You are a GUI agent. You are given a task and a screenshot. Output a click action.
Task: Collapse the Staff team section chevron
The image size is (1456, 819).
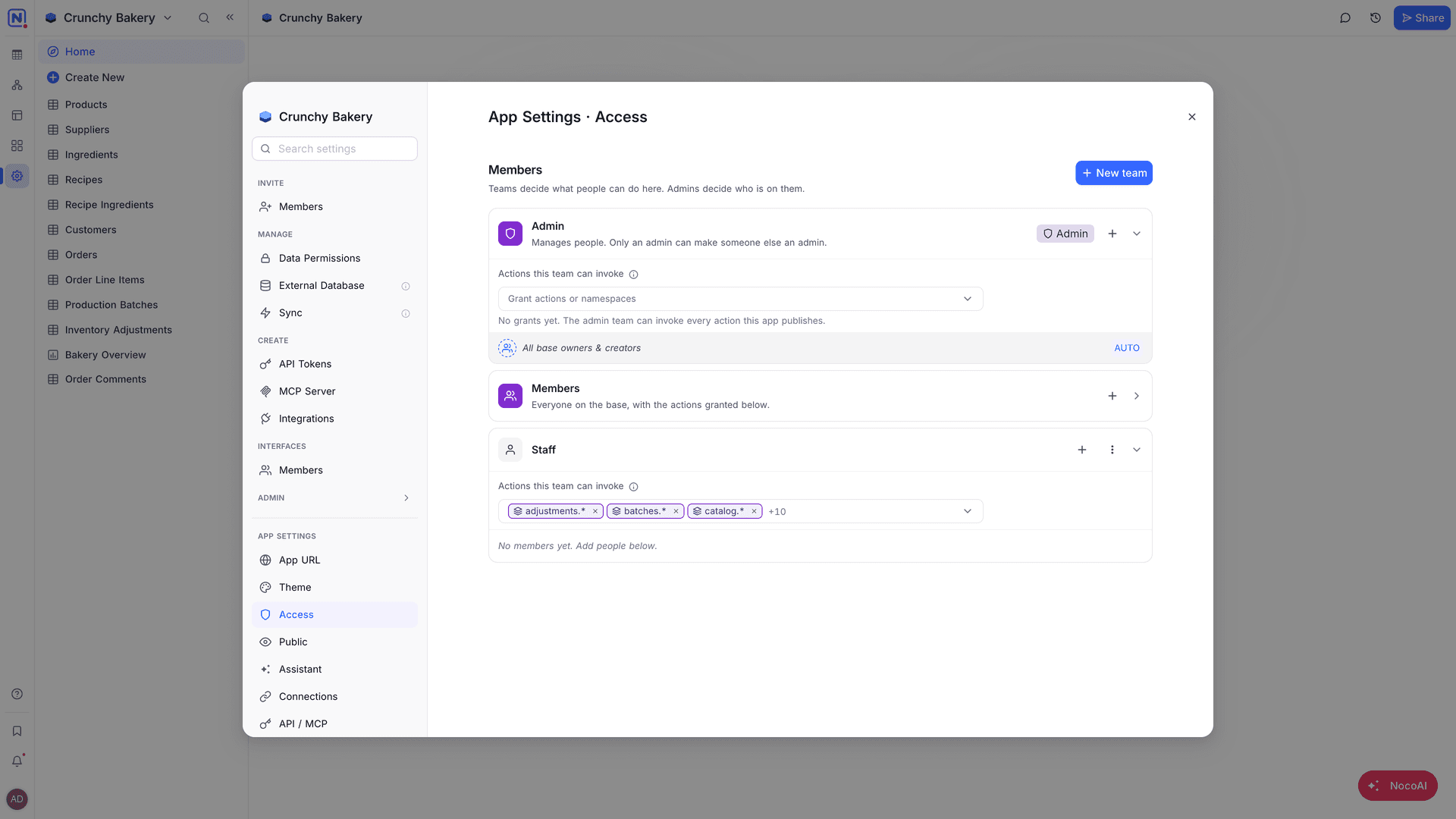coord(1137,450)
